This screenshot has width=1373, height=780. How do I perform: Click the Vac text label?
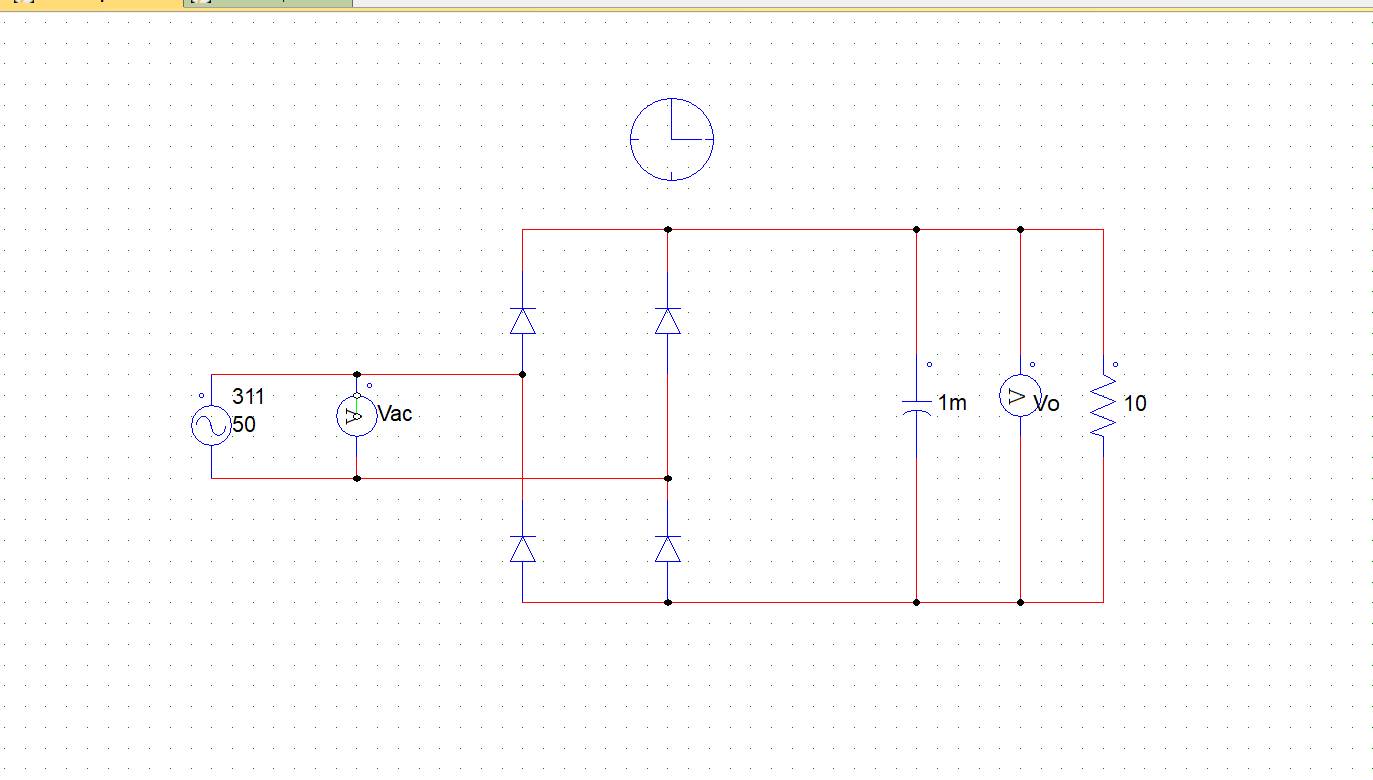click(395, 414)
